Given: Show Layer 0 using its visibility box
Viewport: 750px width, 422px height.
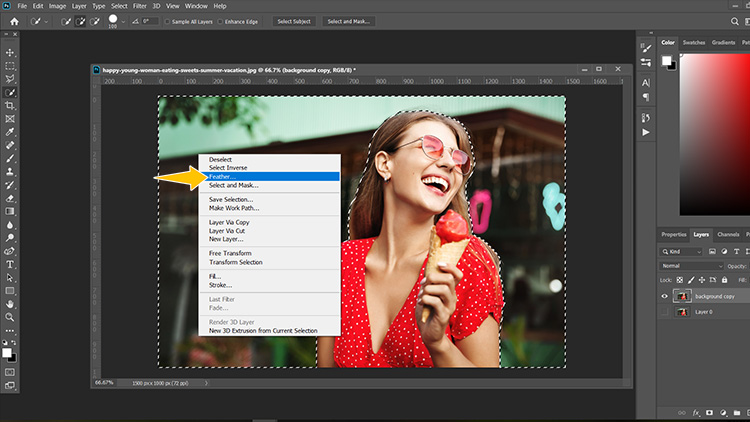Looking at the screenshot, I should click(x=664, y=312).
